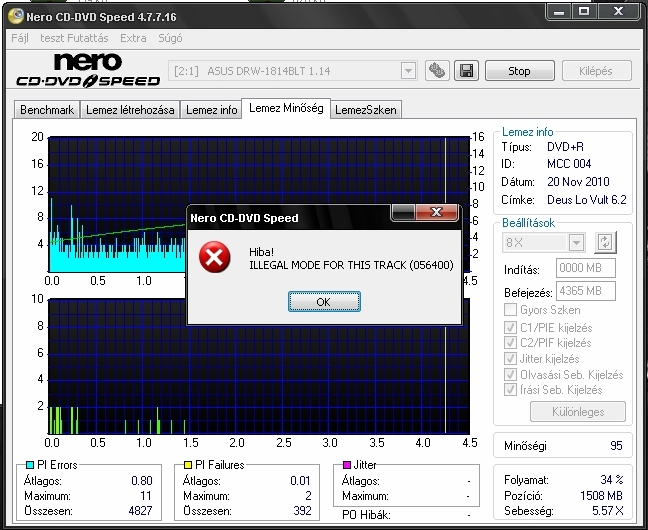Click the disc ID value 'MCC 004'
The height and width of the screenshot is (530, 648).
pos(569,164)
